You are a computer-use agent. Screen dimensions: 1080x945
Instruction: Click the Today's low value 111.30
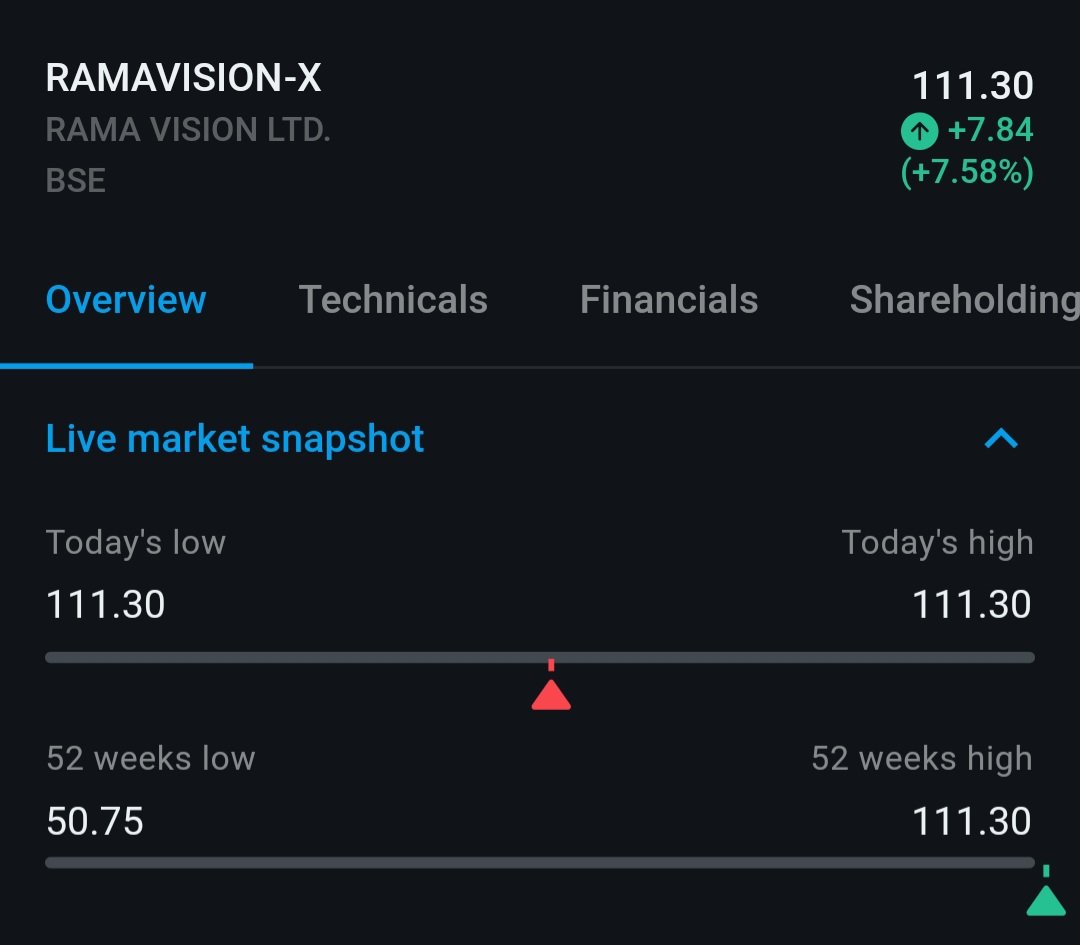click(x=105, y=605)
